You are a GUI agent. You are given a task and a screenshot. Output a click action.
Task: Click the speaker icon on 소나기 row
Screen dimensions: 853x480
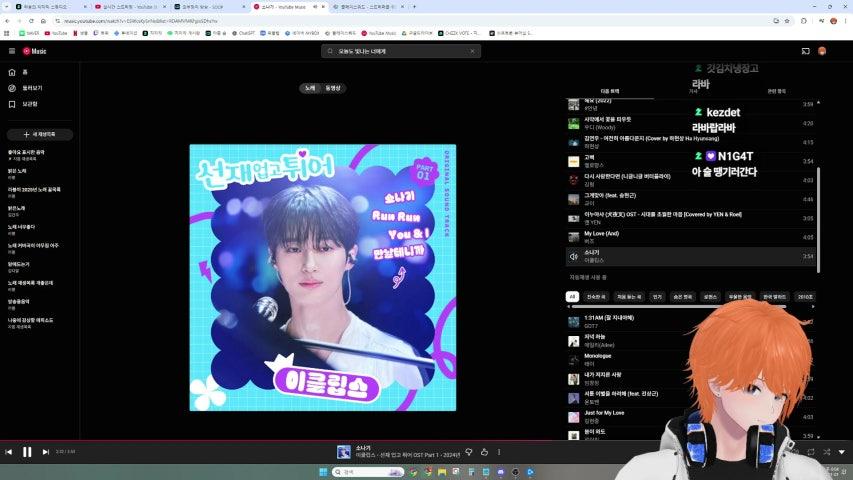pos(573,256)
